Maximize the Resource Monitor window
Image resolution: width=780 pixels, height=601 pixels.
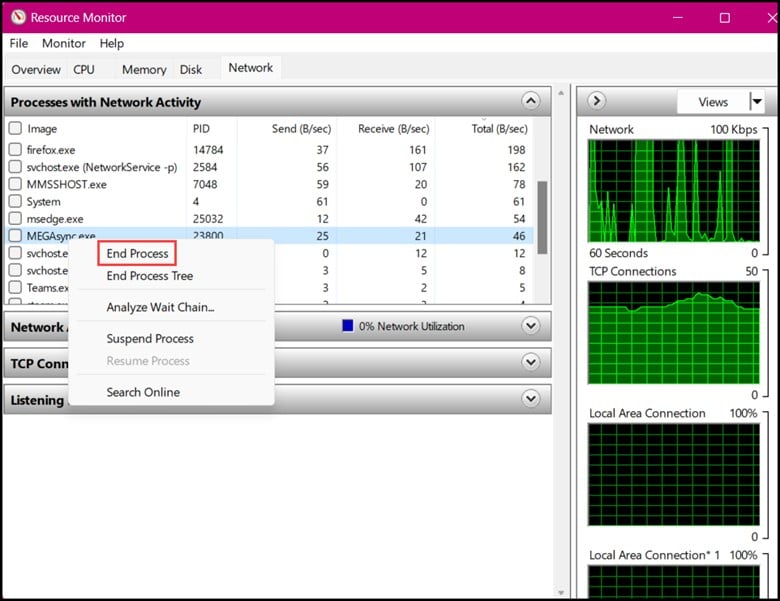pos(725,18)
